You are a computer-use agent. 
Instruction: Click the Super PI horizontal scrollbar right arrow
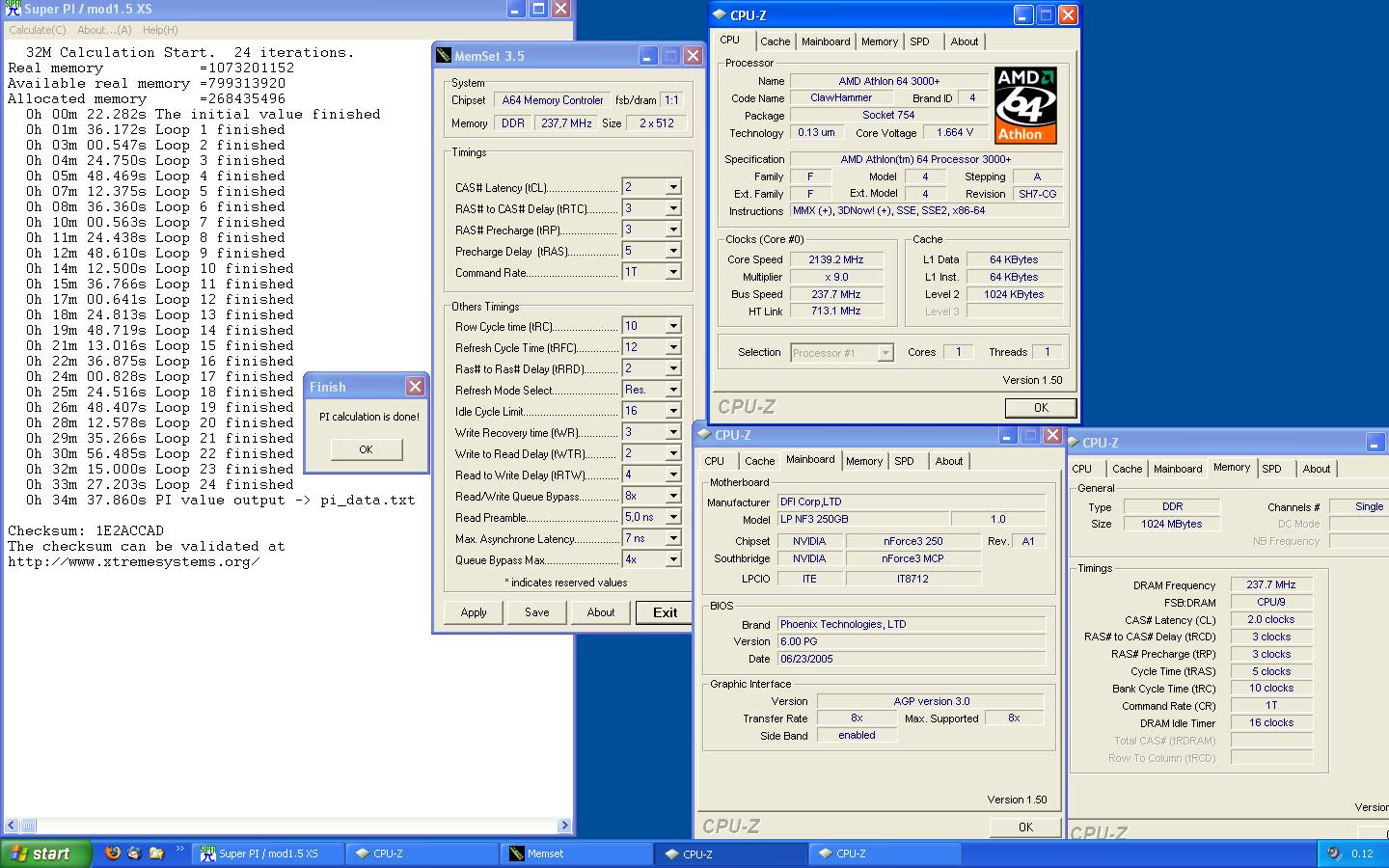[x=564, y=826]
